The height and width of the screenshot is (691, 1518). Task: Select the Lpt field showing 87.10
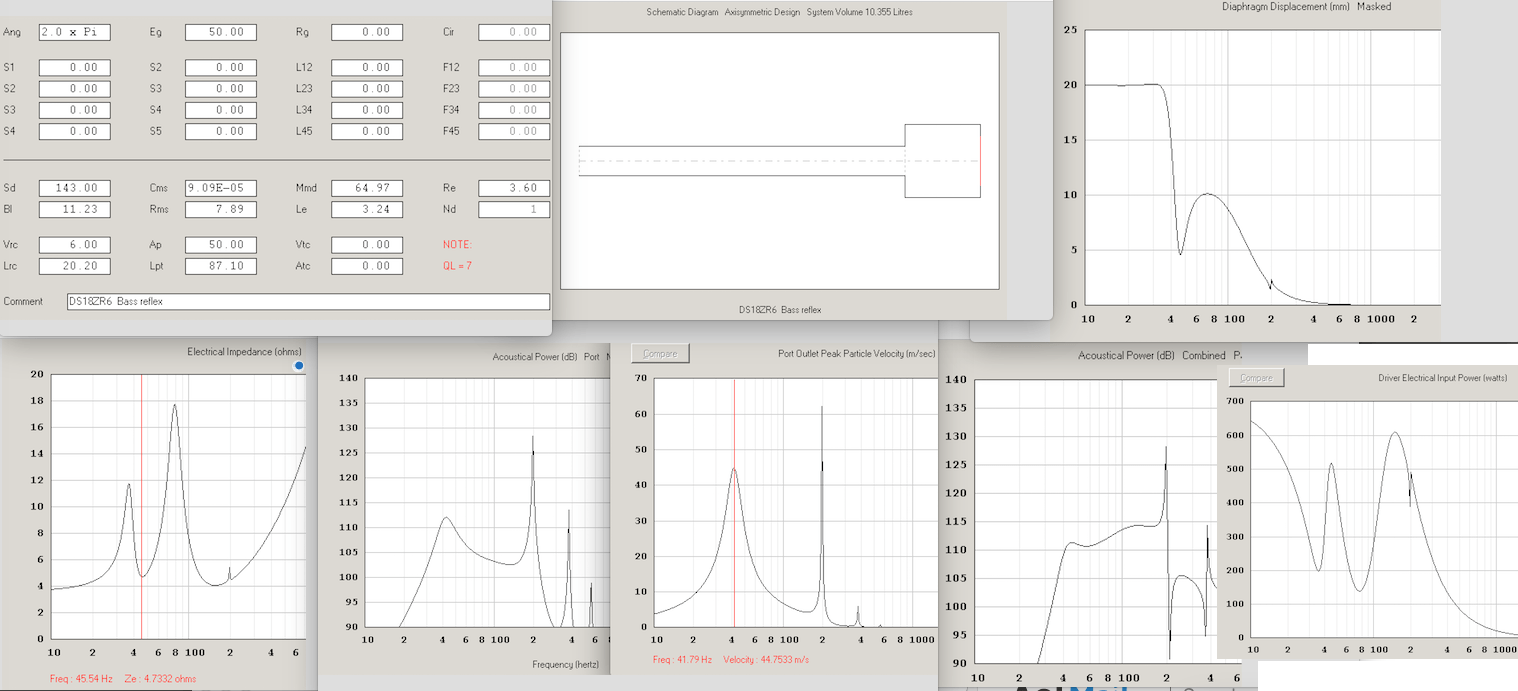221,267
